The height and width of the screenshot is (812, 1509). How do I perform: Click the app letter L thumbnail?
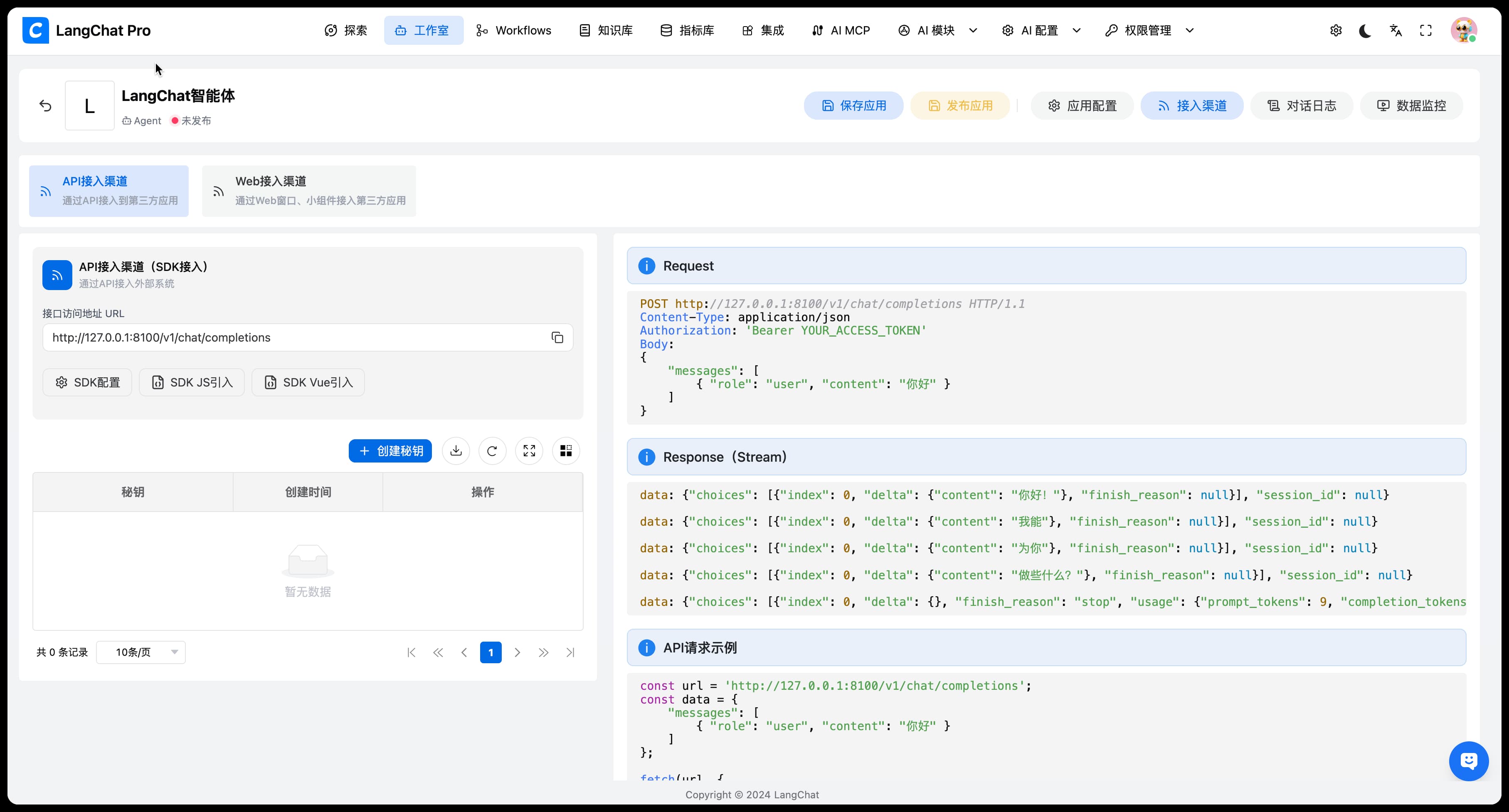point(90,106)
